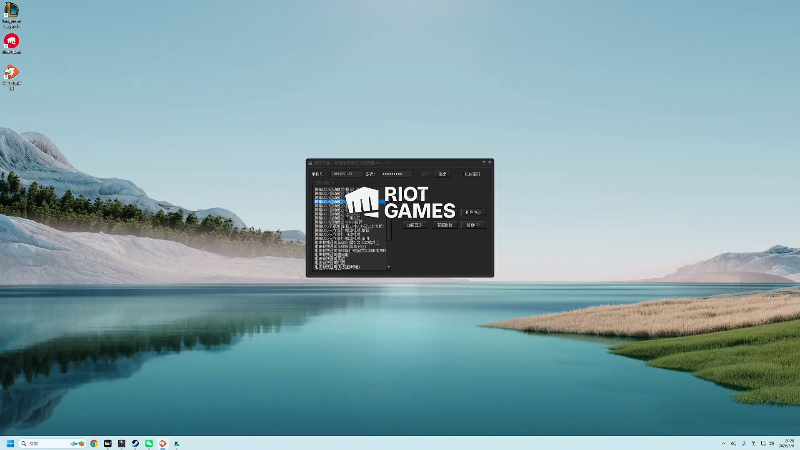Click the active orange app taskbar icon
Screen dimensions: 800x450
coord(163,443)
